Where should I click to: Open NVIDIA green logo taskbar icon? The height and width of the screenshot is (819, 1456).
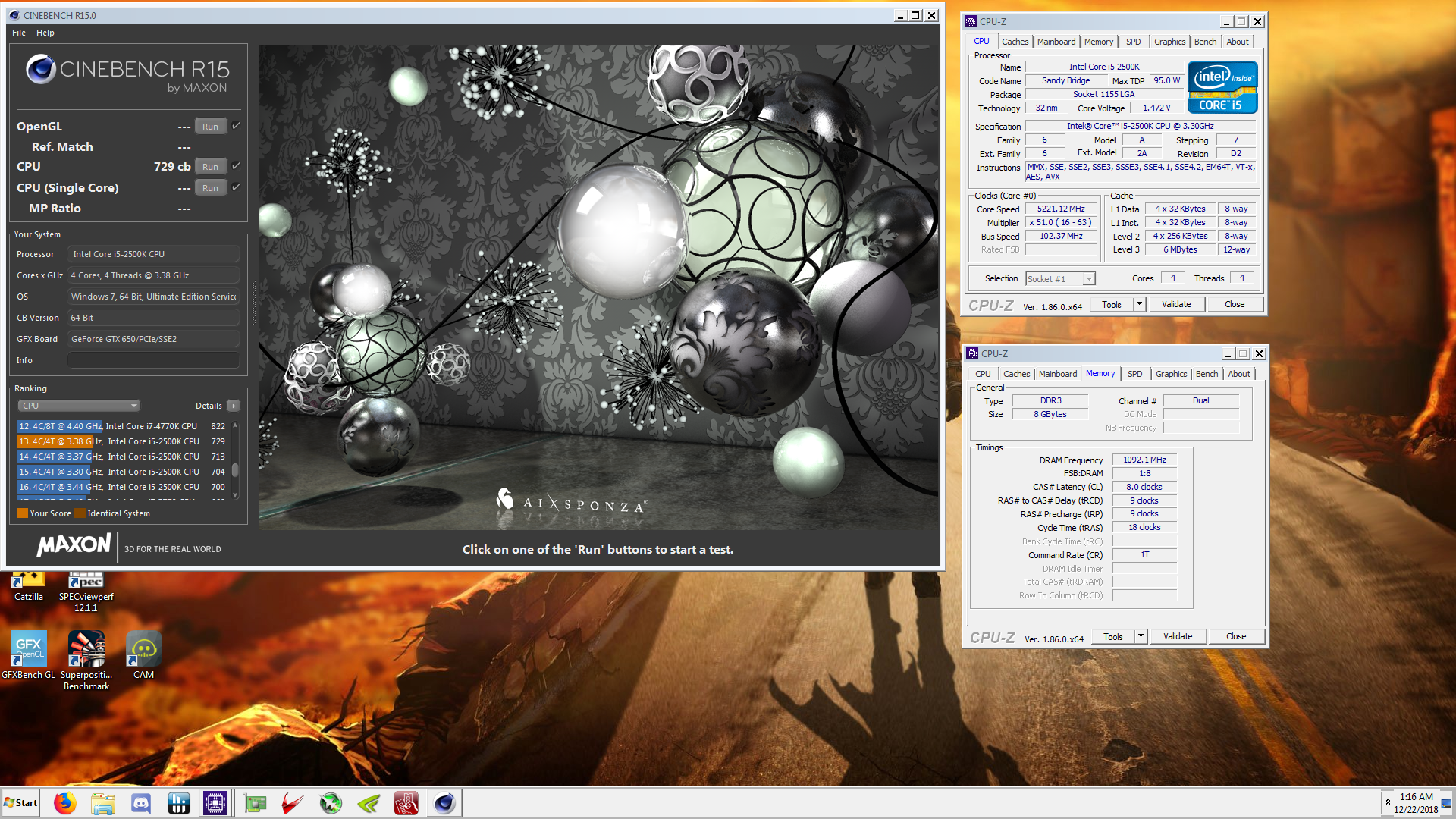click(x=369, y=803)
